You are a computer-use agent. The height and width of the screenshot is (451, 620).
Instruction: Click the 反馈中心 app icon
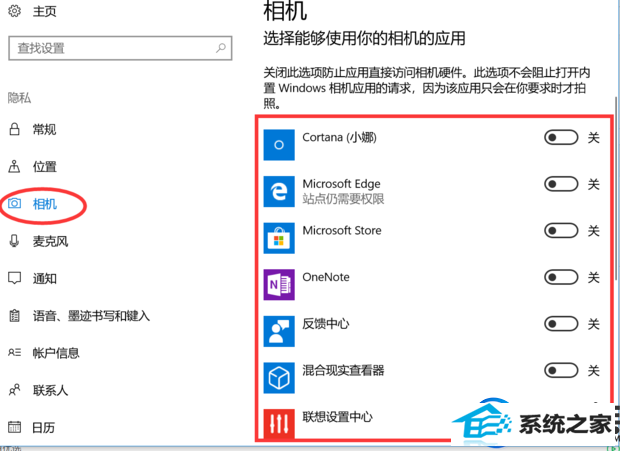279,331
